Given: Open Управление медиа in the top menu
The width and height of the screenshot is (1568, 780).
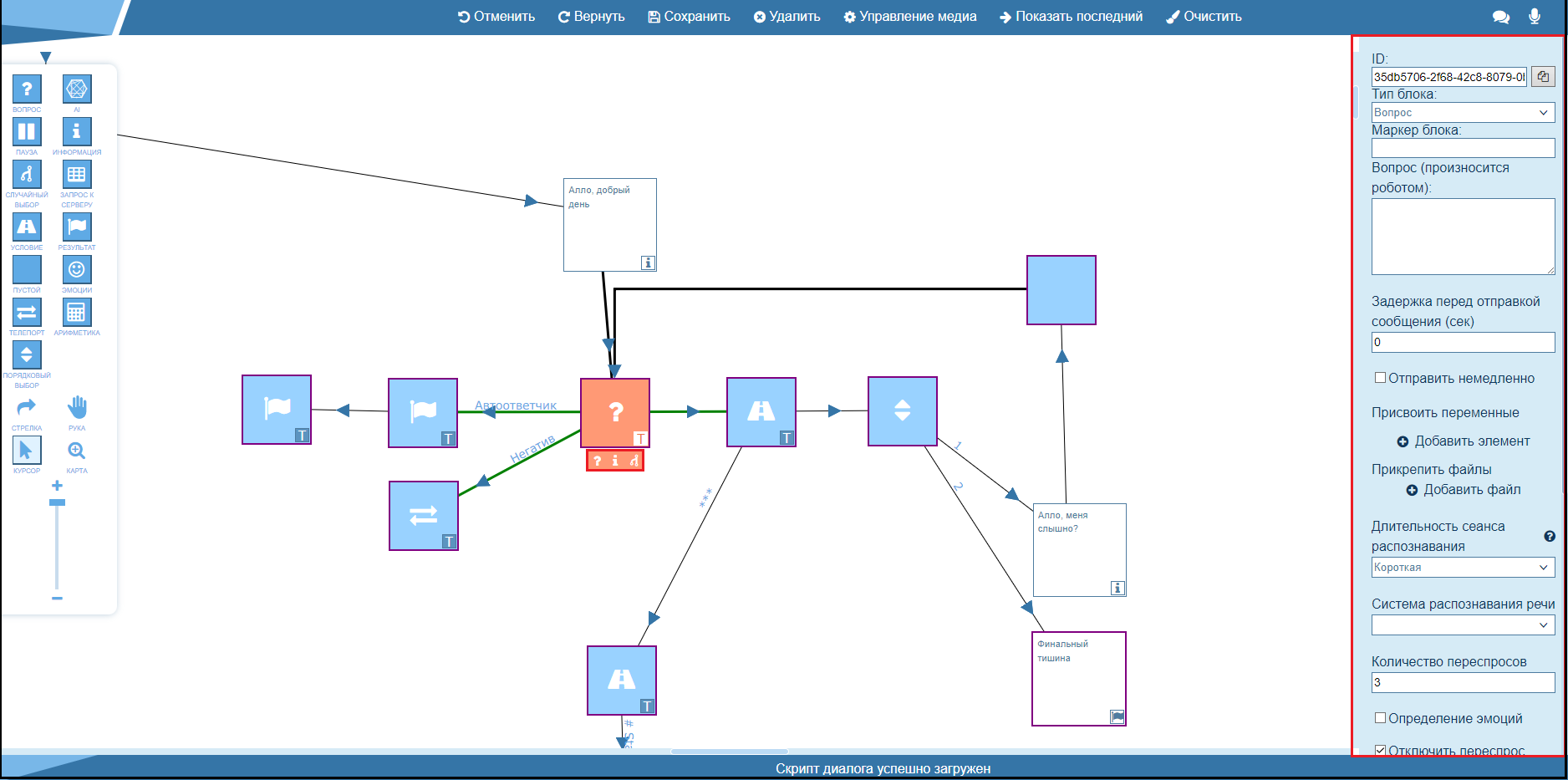Looking at the screenshot, I should (x=909, y=17).
